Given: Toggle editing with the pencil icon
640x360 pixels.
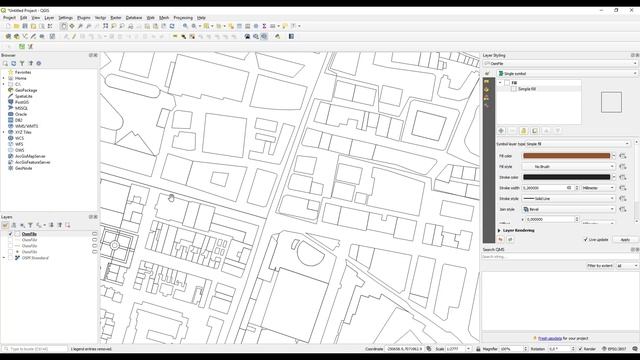Looking at the screenshot, I should pos(74,37).
